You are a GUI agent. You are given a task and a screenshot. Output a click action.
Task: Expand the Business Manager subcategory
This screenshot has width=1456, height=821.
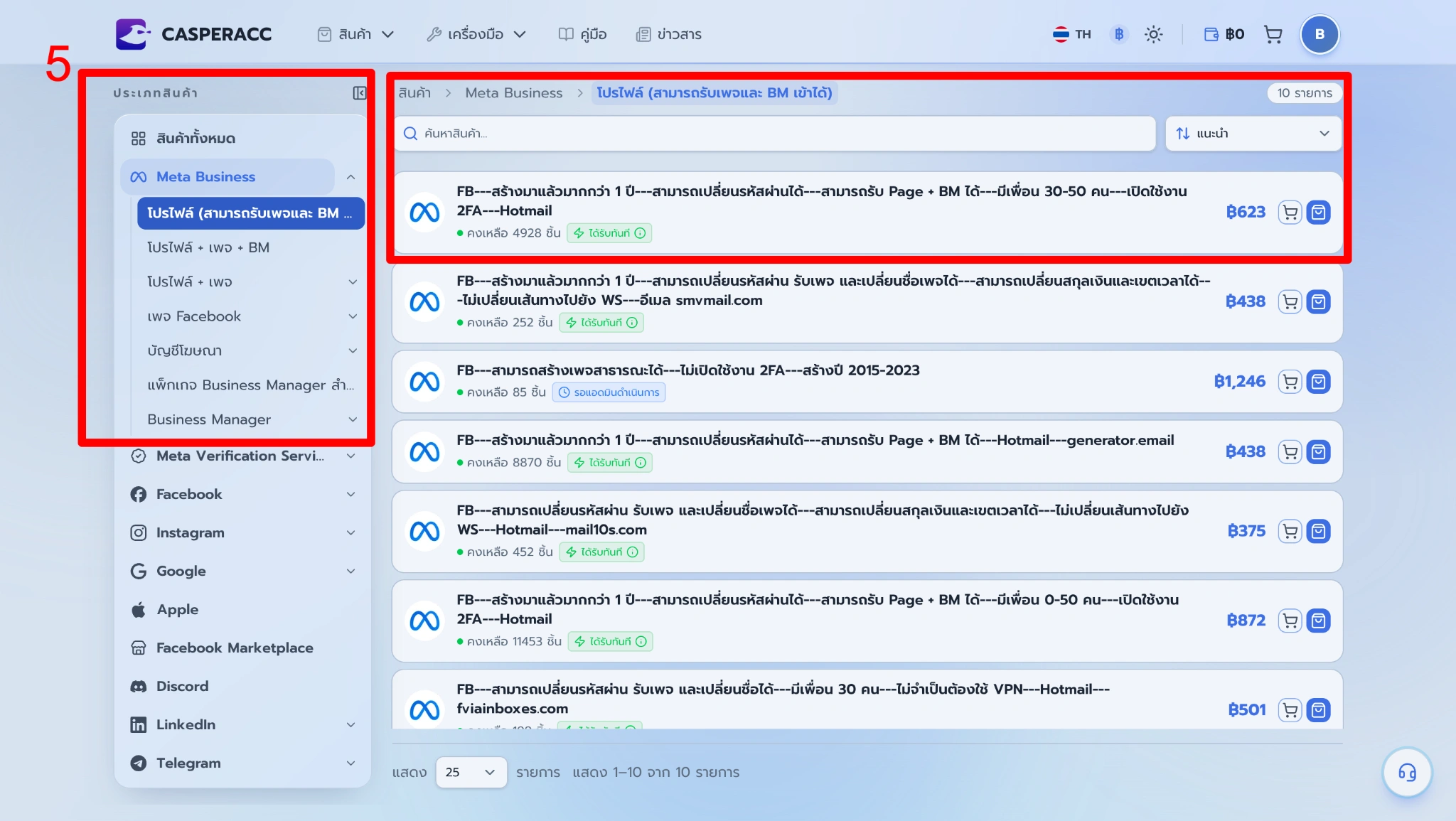click(x=353, y=419)
